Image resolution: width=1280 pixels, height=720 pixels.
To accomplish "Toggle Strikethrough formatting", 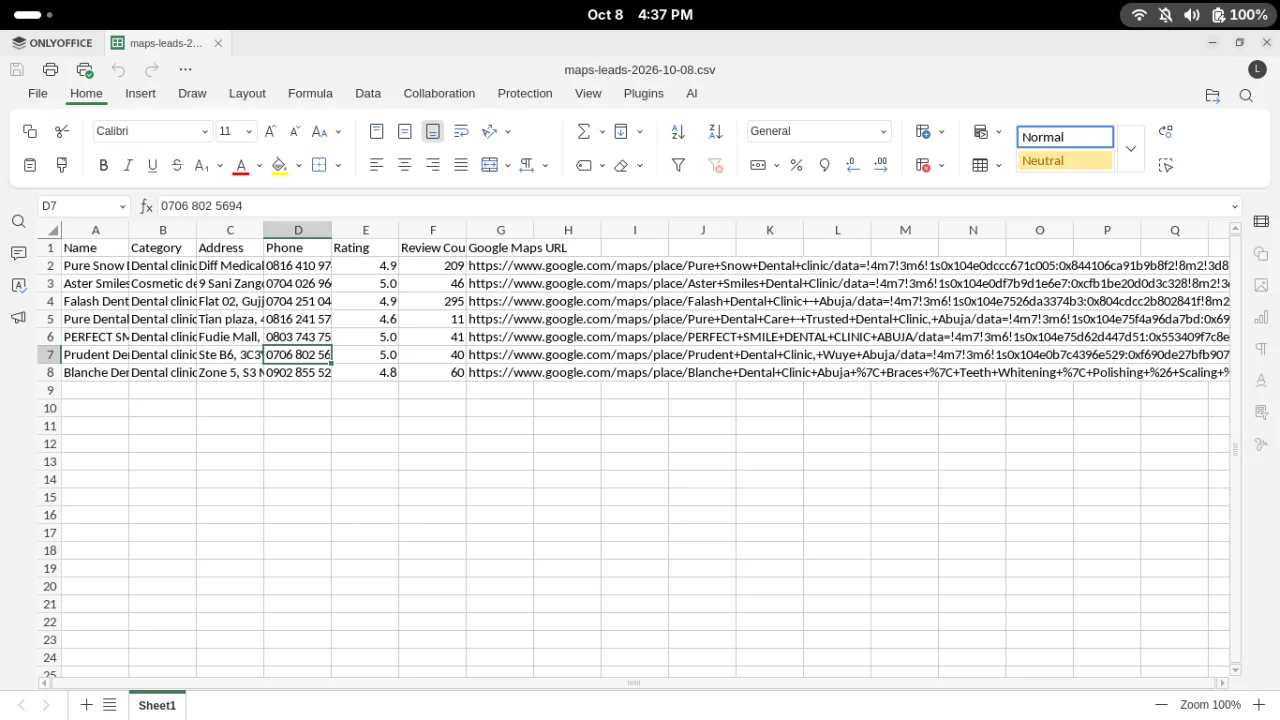I will (x=177, y=165).
